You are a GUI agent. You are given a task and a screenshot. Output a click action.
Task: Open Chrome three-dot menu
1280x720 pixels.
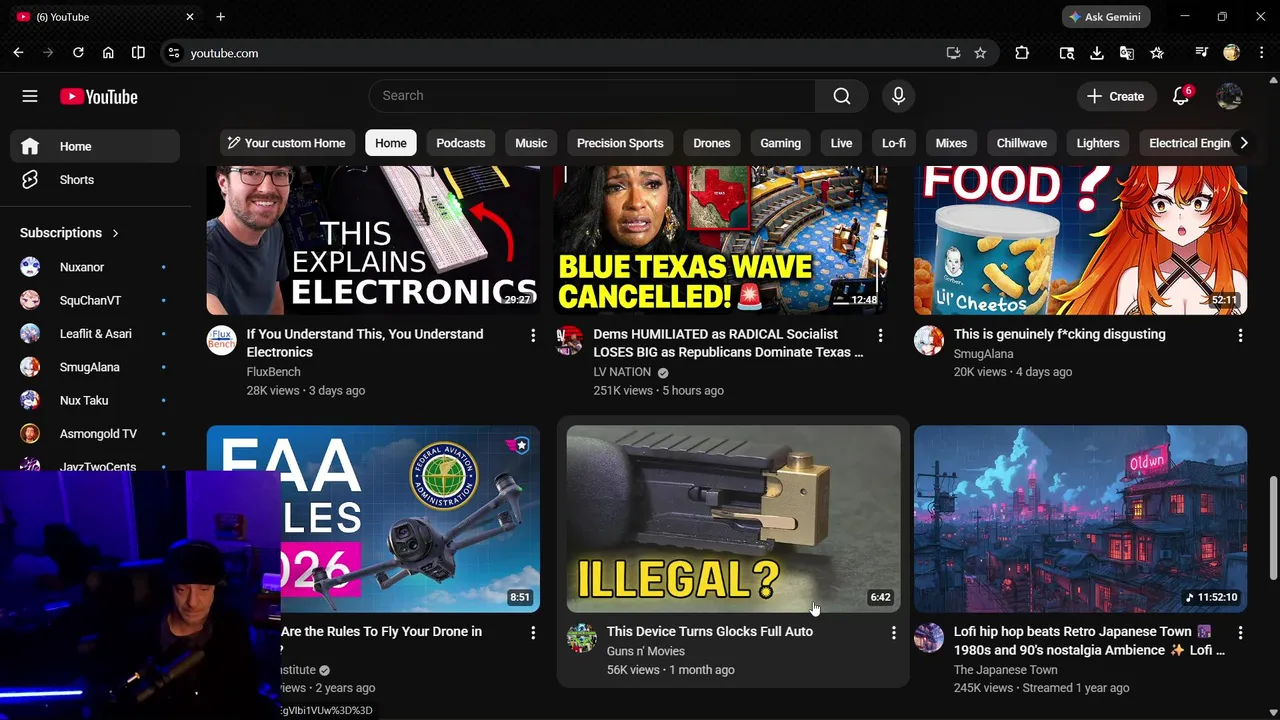(x=1262, y=53)
